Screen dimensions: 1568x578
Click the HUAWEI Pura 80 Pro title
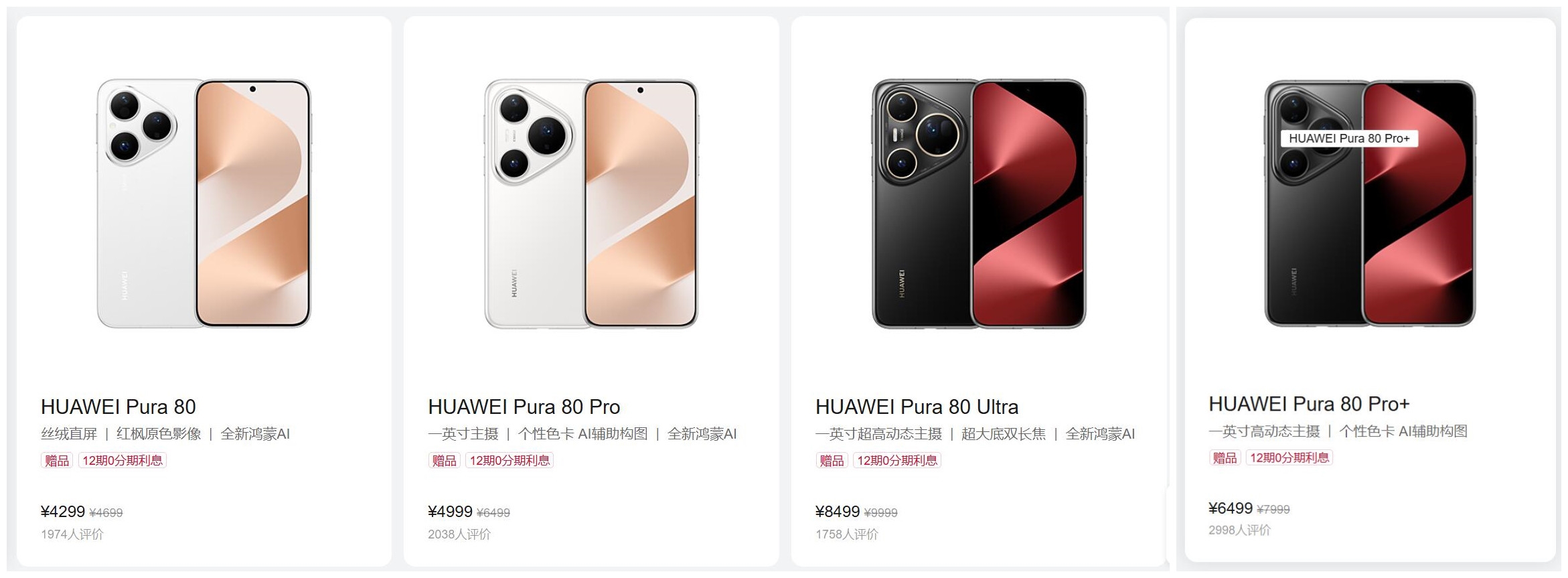point(524,407)
